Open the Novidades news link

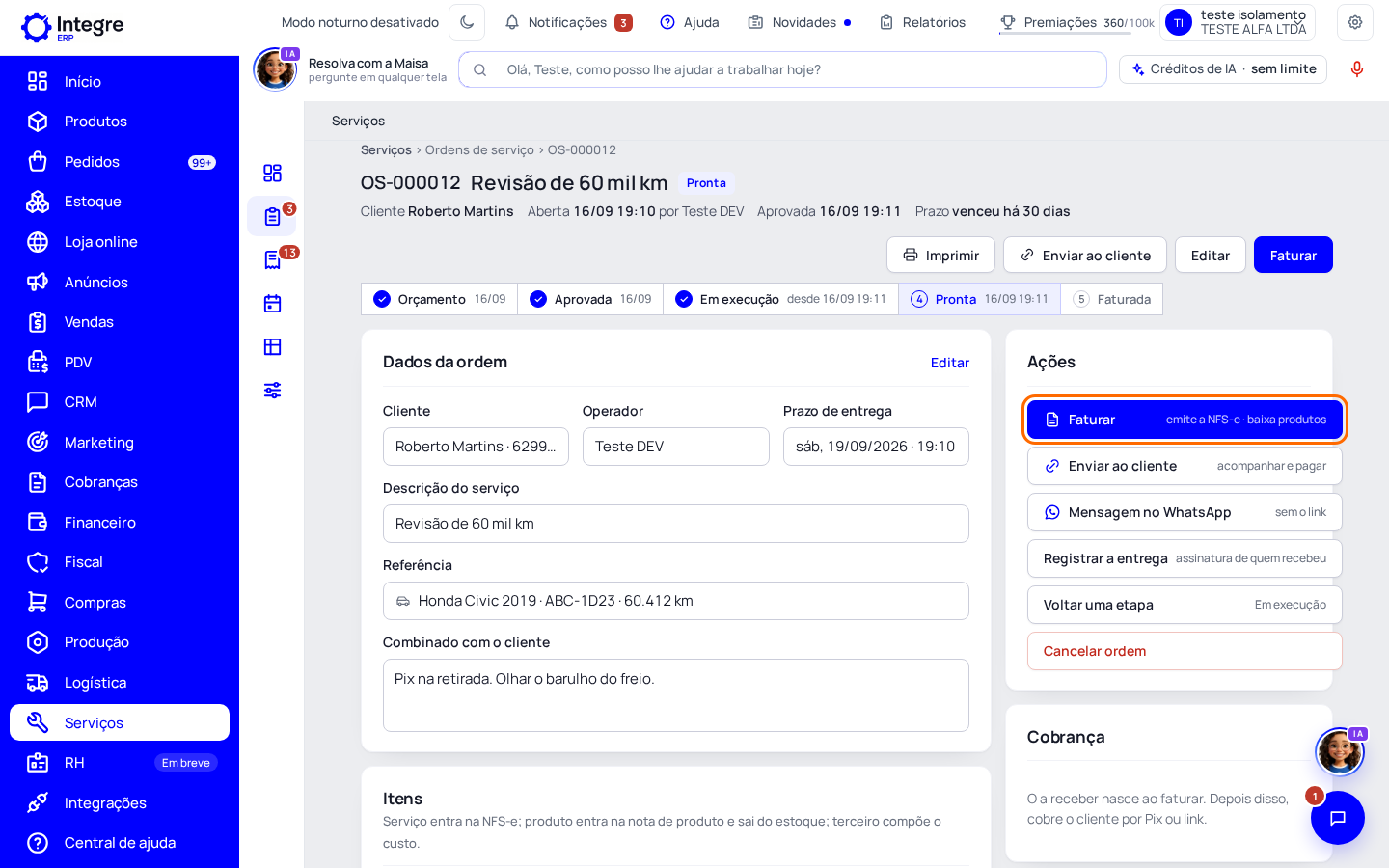click(799, 22)
